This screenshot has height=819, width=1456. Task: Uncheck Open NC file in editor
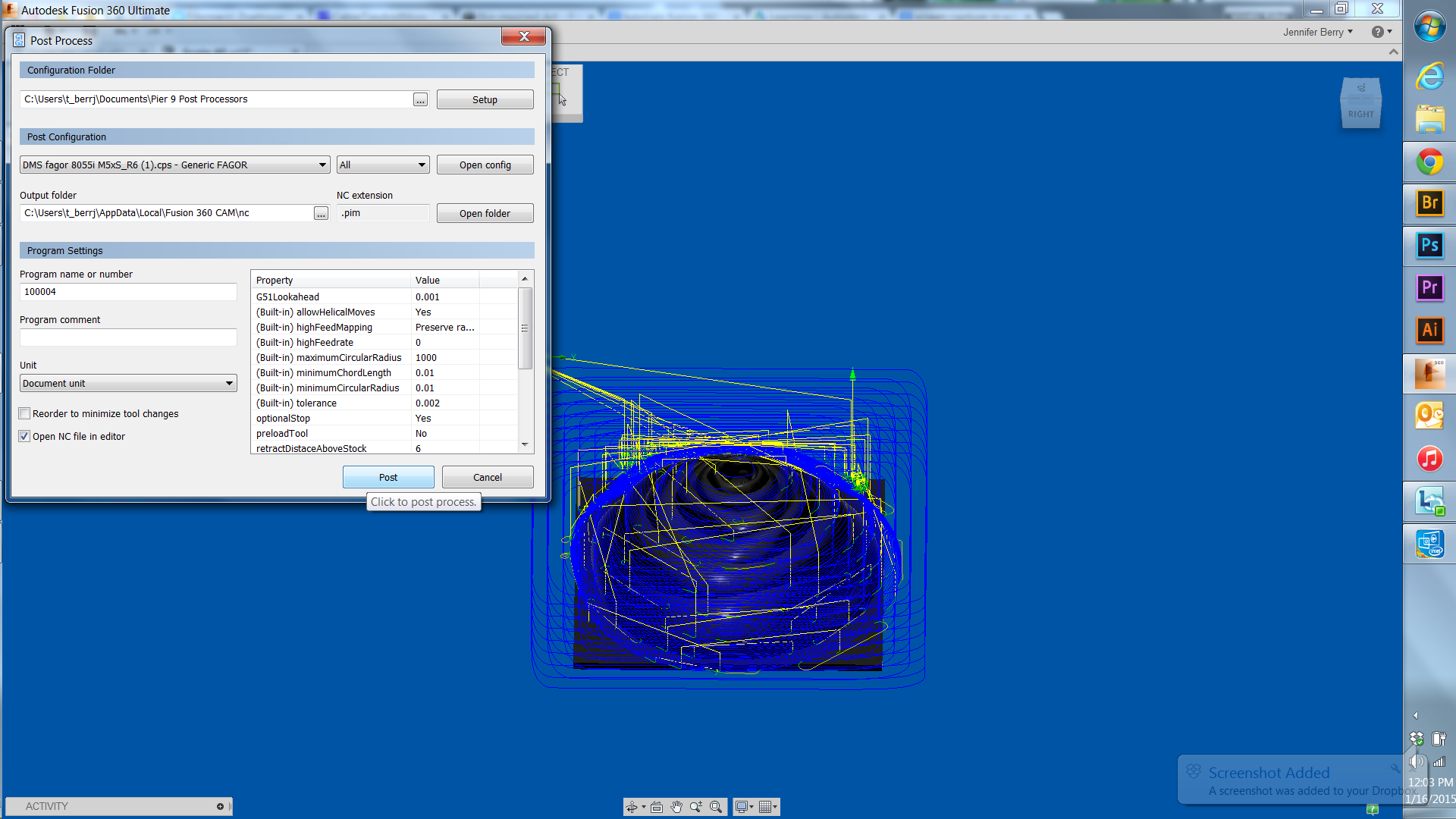[24, 436]
